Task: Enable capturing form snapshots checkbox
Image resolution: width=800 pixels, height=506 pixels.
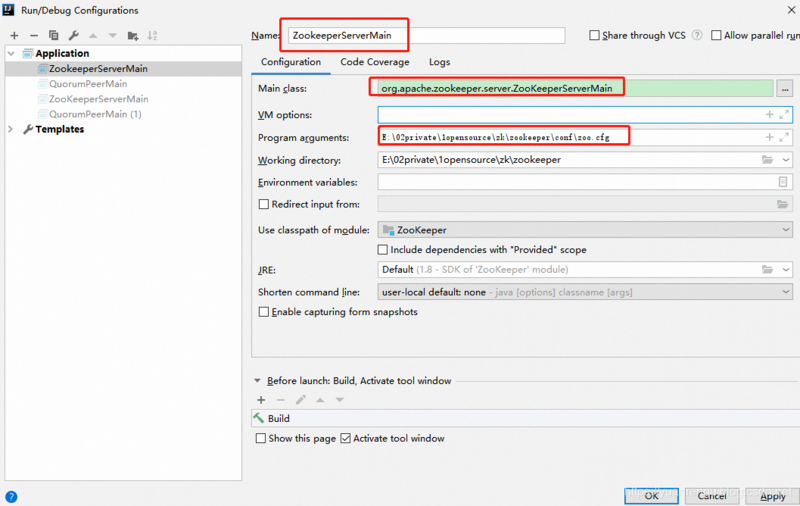Action: [264, 312]
